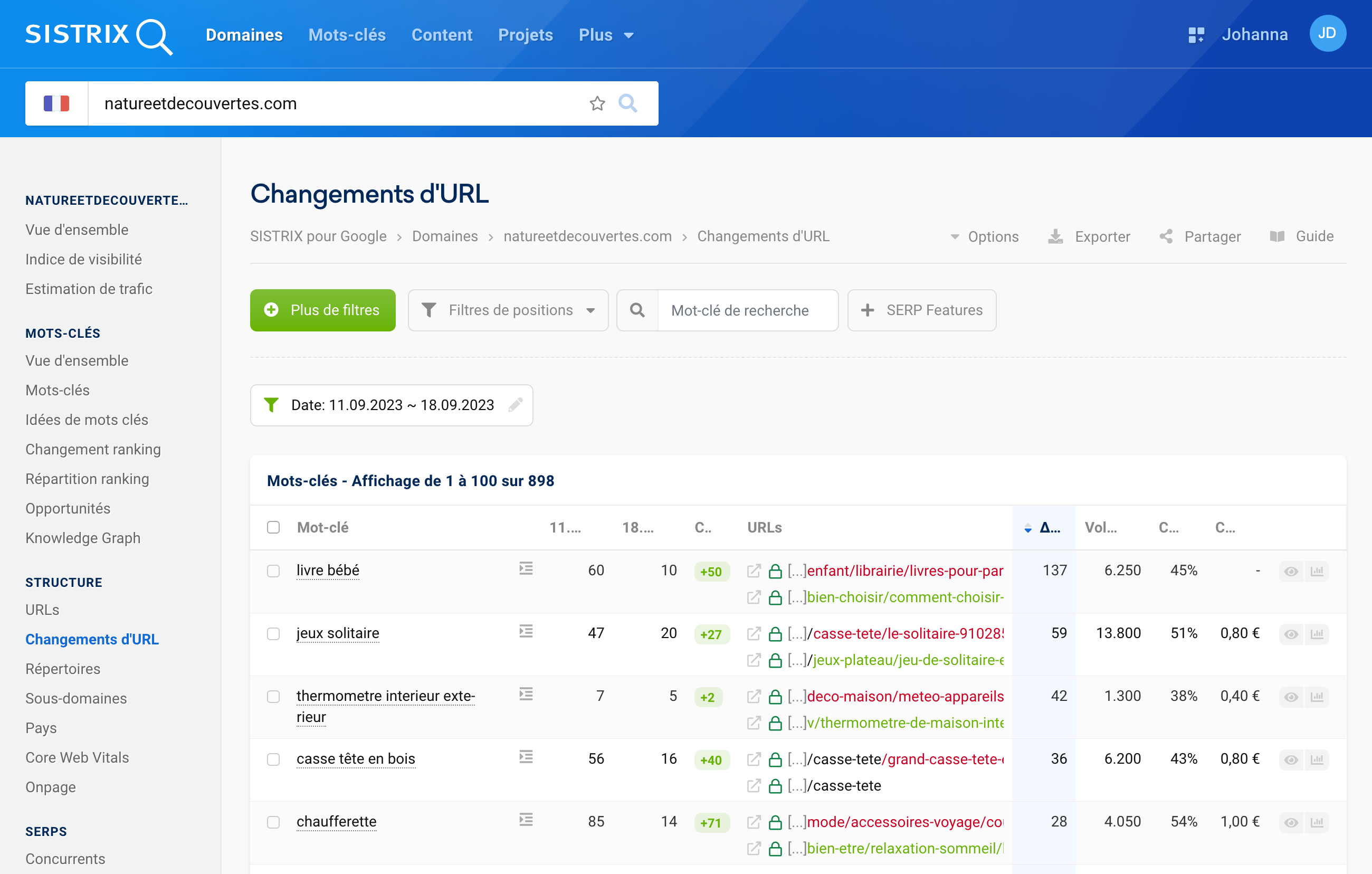Sort by the Vol... column header
1372x874 pixels.
coord(1100,528)
